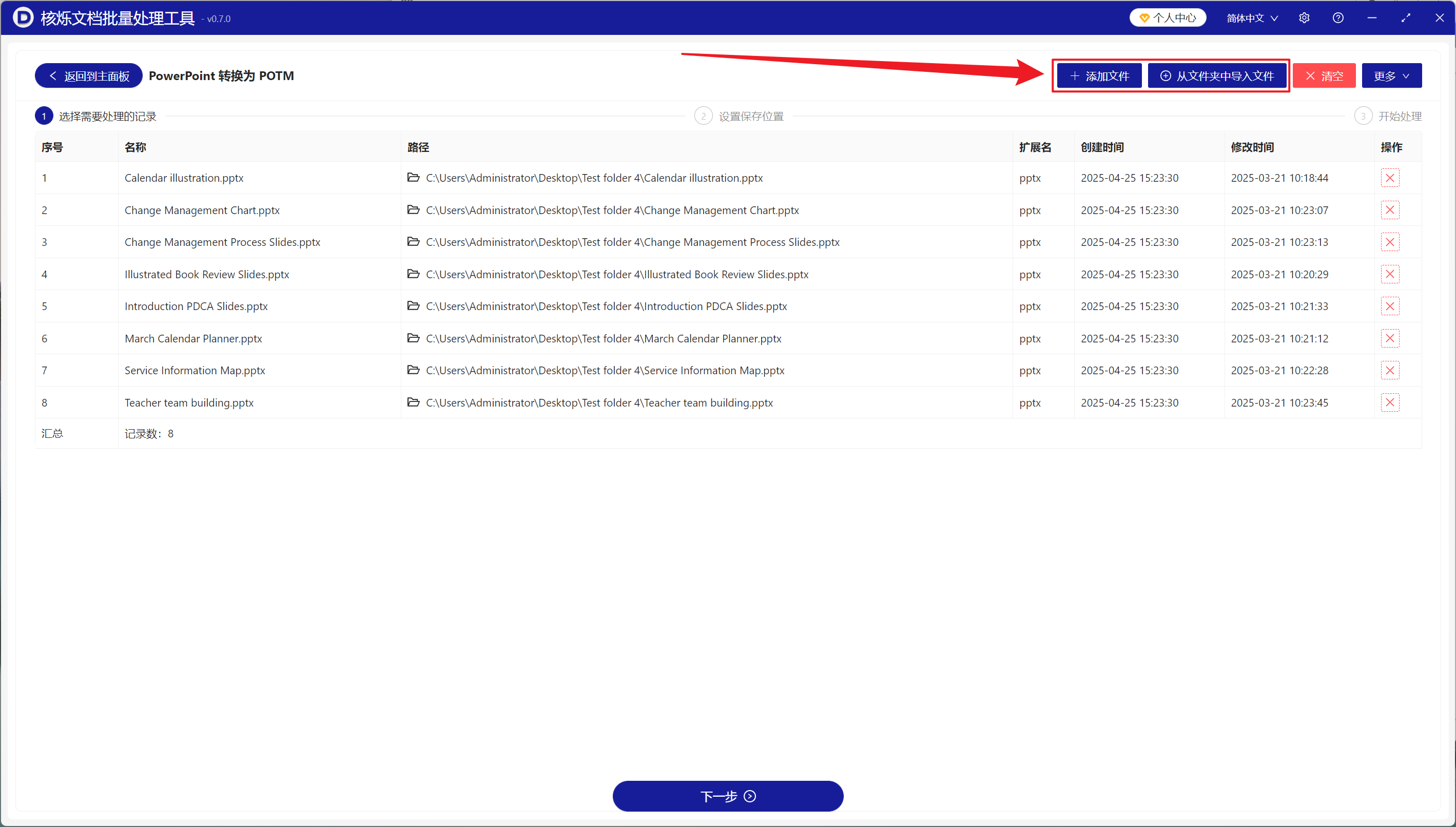The width and height of the screenshot is (1456, 827).
Task: Open the help question mark icon
Action: [x=1338, y=17]
